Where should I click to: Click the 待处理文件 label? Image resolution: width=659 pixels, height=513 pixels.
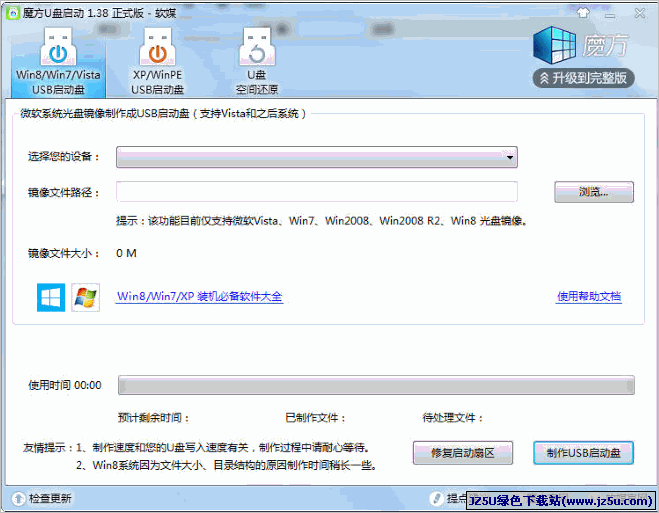[453, 418]
